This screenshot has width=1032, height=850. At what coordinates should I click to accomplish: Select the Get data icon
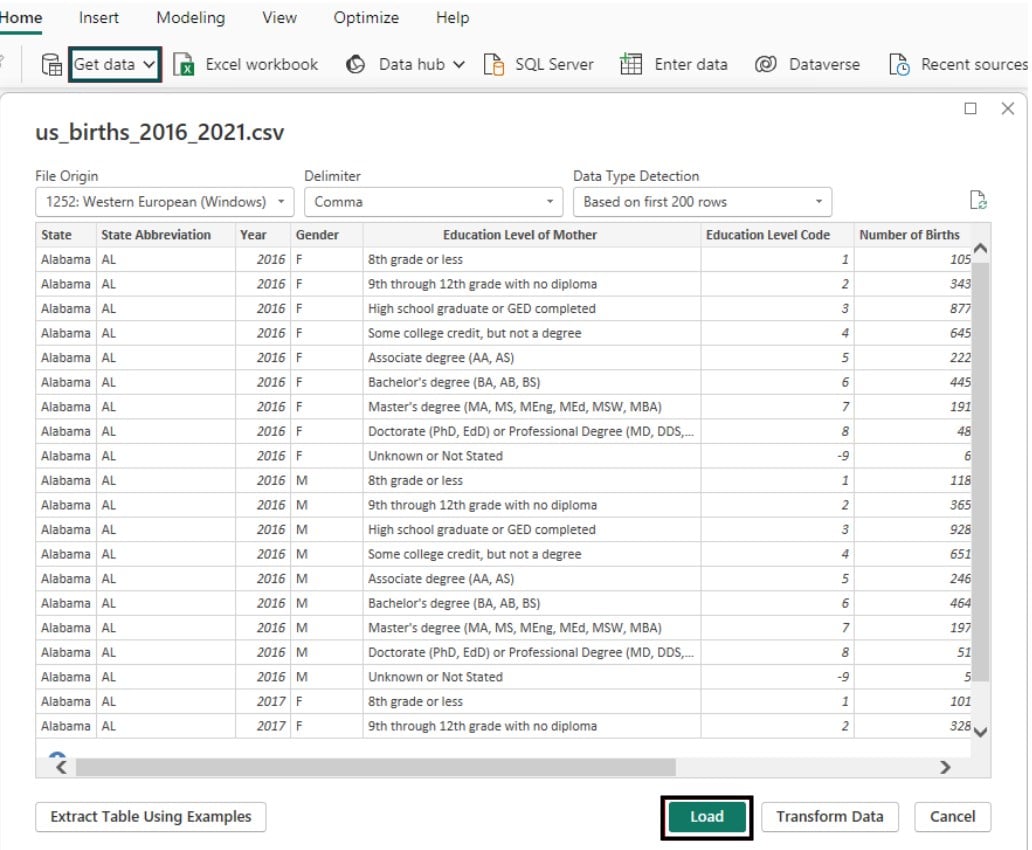tap(51, 63)
